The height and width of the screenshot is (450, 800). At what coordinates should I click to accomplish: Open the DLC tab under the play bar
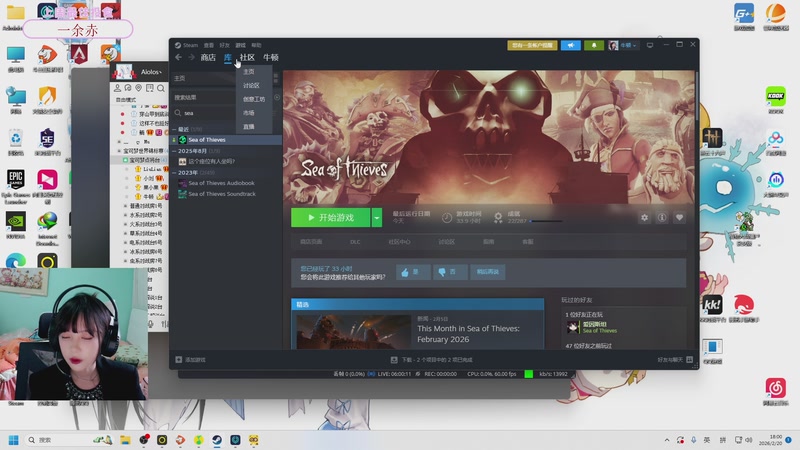tap(355, 242)
